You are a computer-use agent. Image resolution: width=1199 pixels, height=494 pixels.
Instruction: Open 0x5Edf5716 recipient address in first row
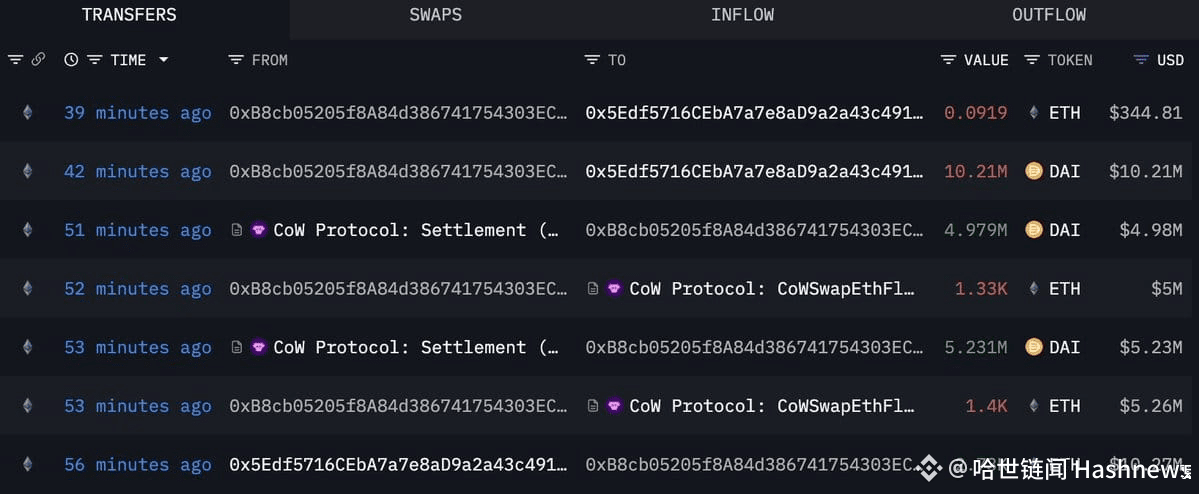pyautogui.click(x=754, y=113)
